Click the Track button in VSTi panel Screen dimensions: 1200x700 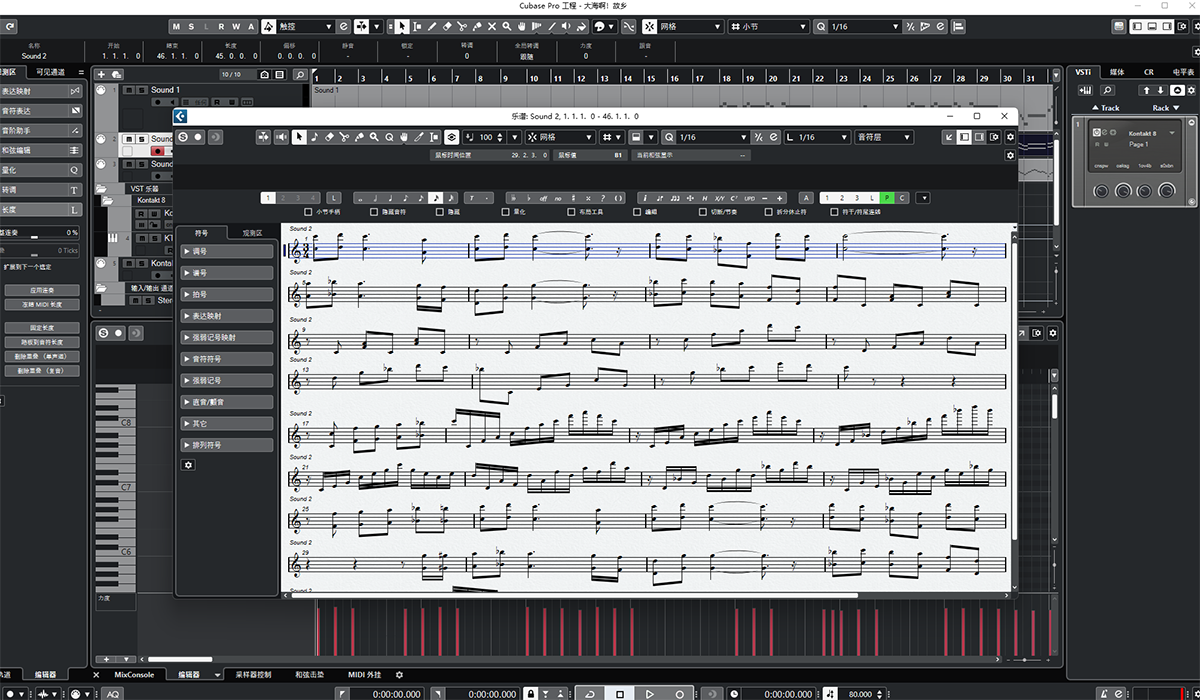(x=1106, y=108)
